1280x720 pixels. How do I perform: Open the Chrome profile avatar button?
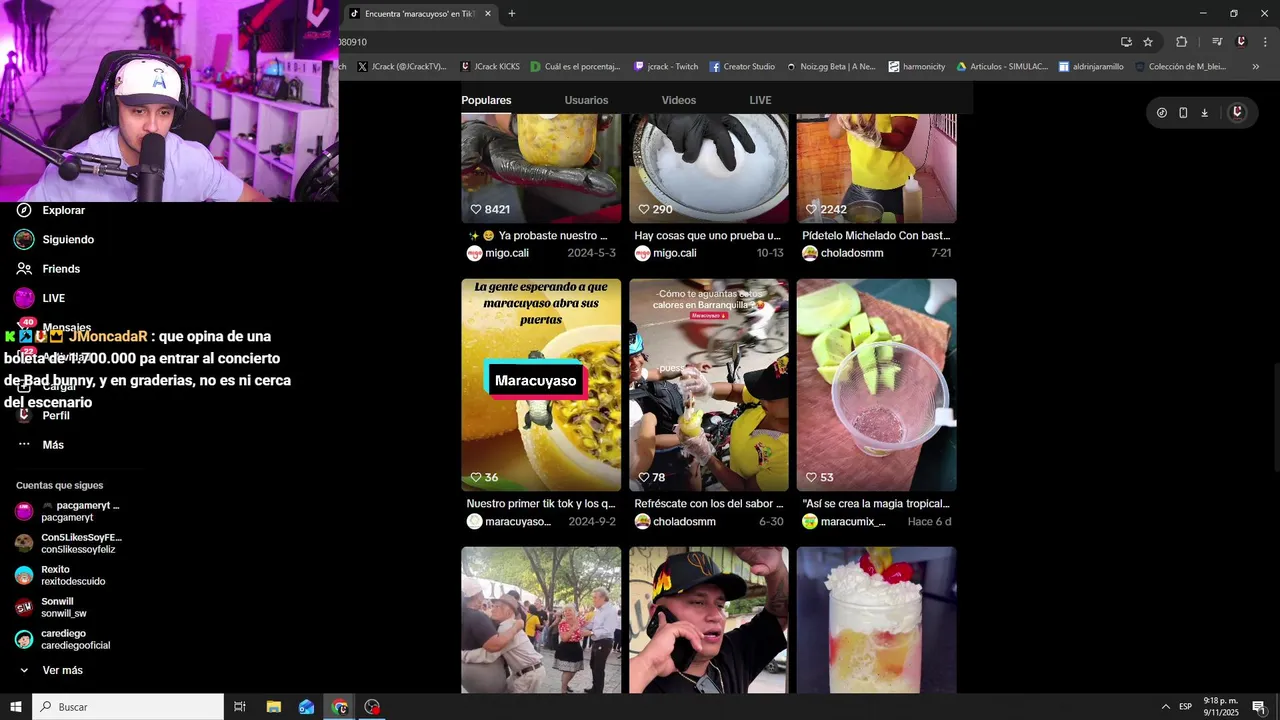click(x=1241, y=42)
